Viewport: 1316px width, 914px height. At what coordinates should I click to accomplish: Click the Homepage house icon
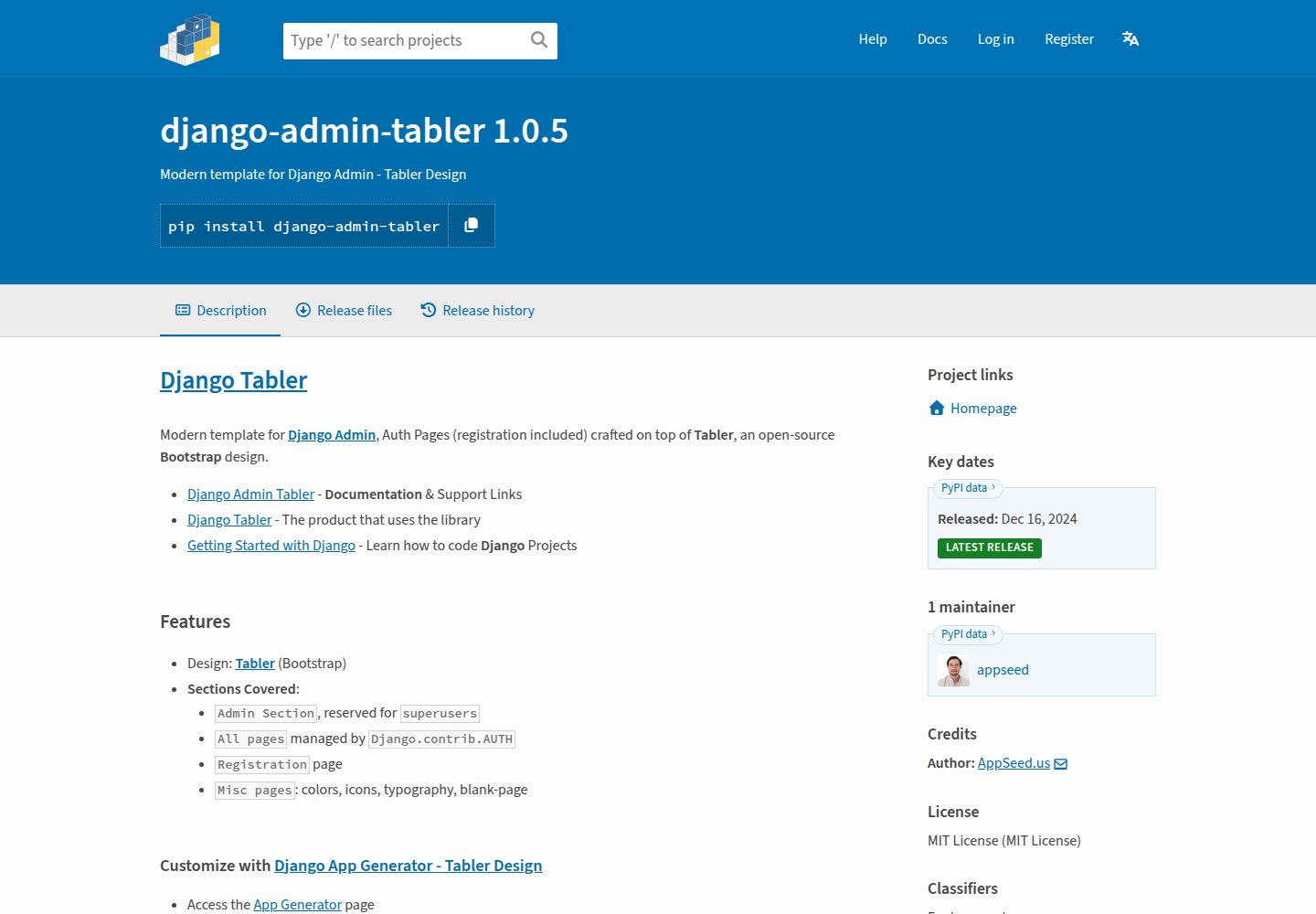click(x=937, y=408)
